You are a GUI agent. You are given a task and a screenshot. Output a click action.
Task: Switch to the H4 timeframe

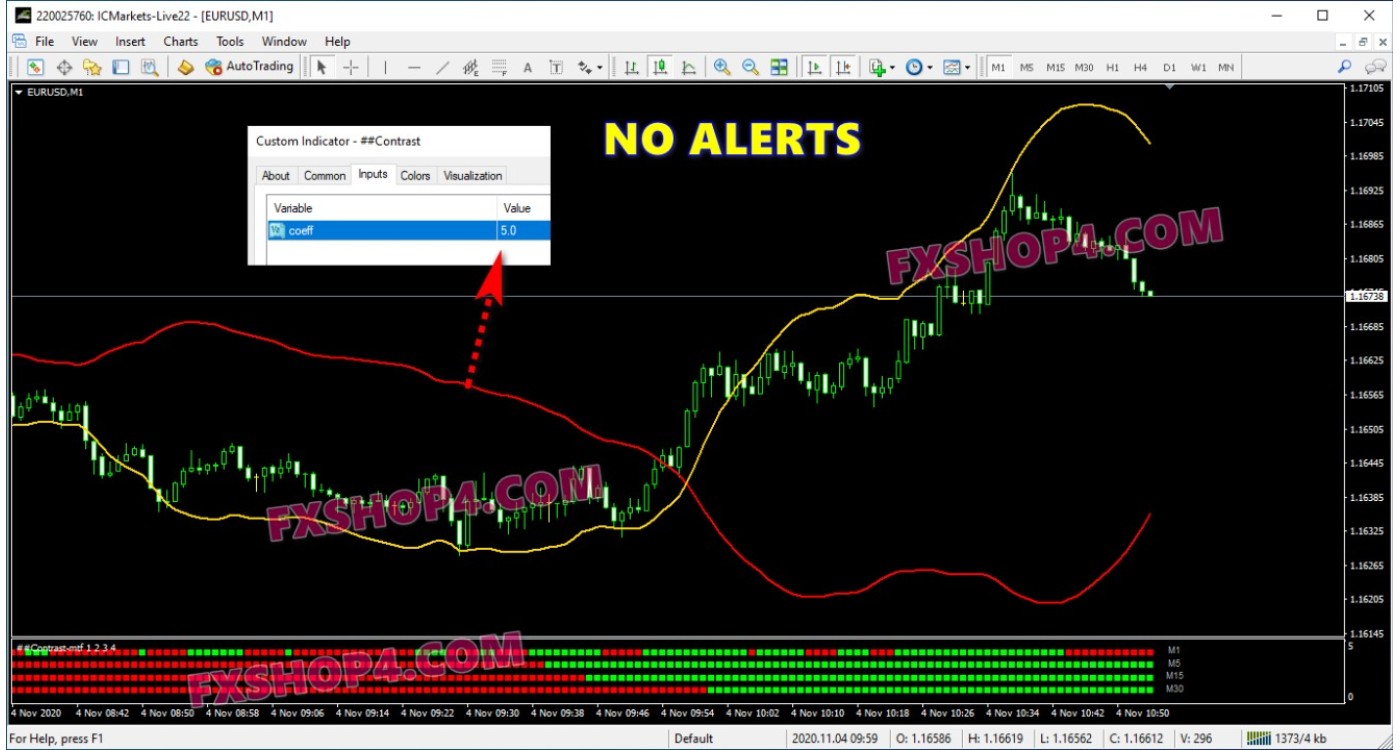(x=1140, y=67)
